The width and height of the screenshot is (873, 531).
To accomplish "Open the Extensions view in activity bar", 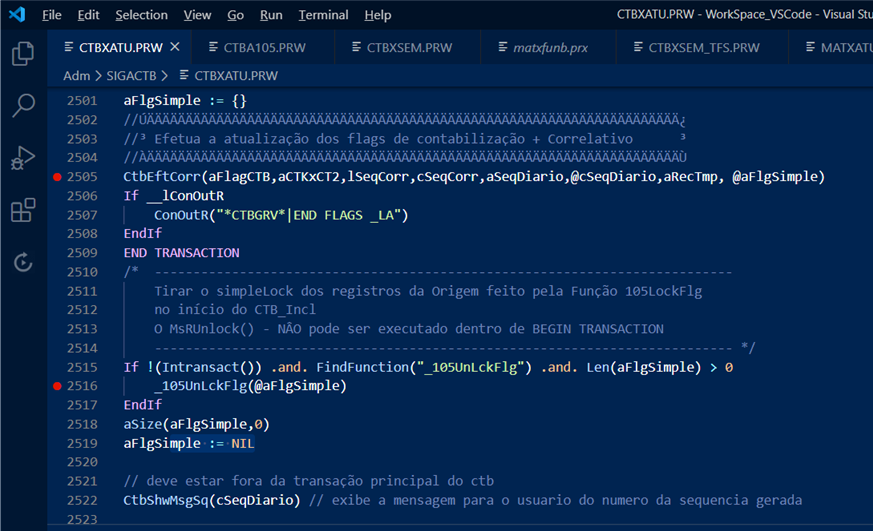I will [x=22, y=210].
